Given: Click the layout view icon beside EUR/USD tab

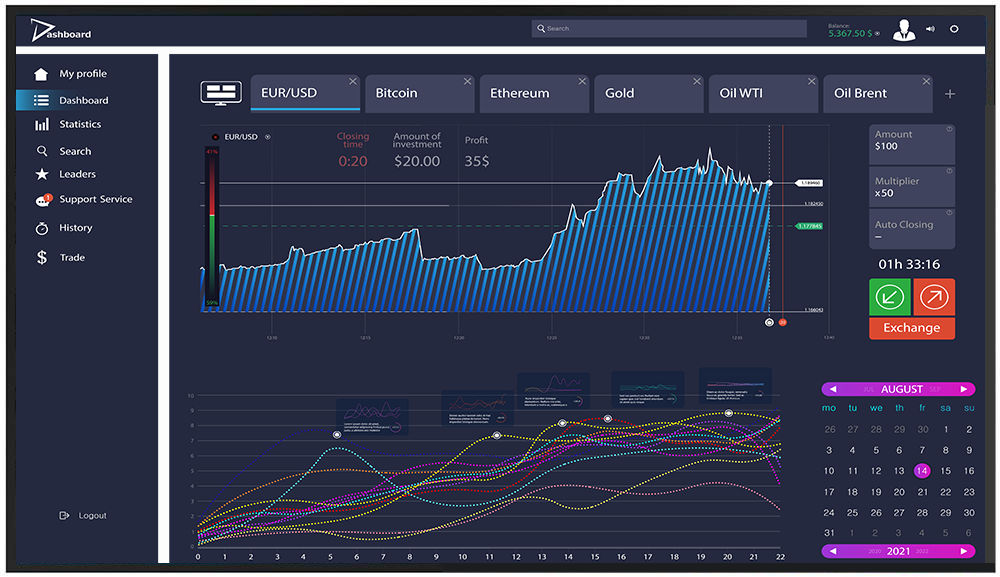Looking at the screenshot, I should (x=221, y=93).
